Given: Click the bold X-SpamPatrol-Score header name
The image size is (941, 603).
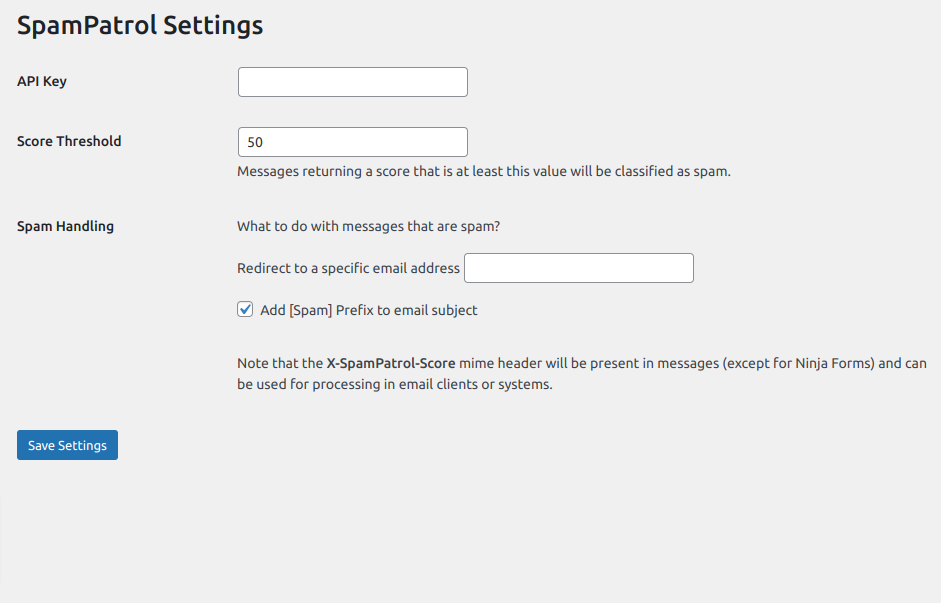Looking at the screenshot, I should point(391,363).
